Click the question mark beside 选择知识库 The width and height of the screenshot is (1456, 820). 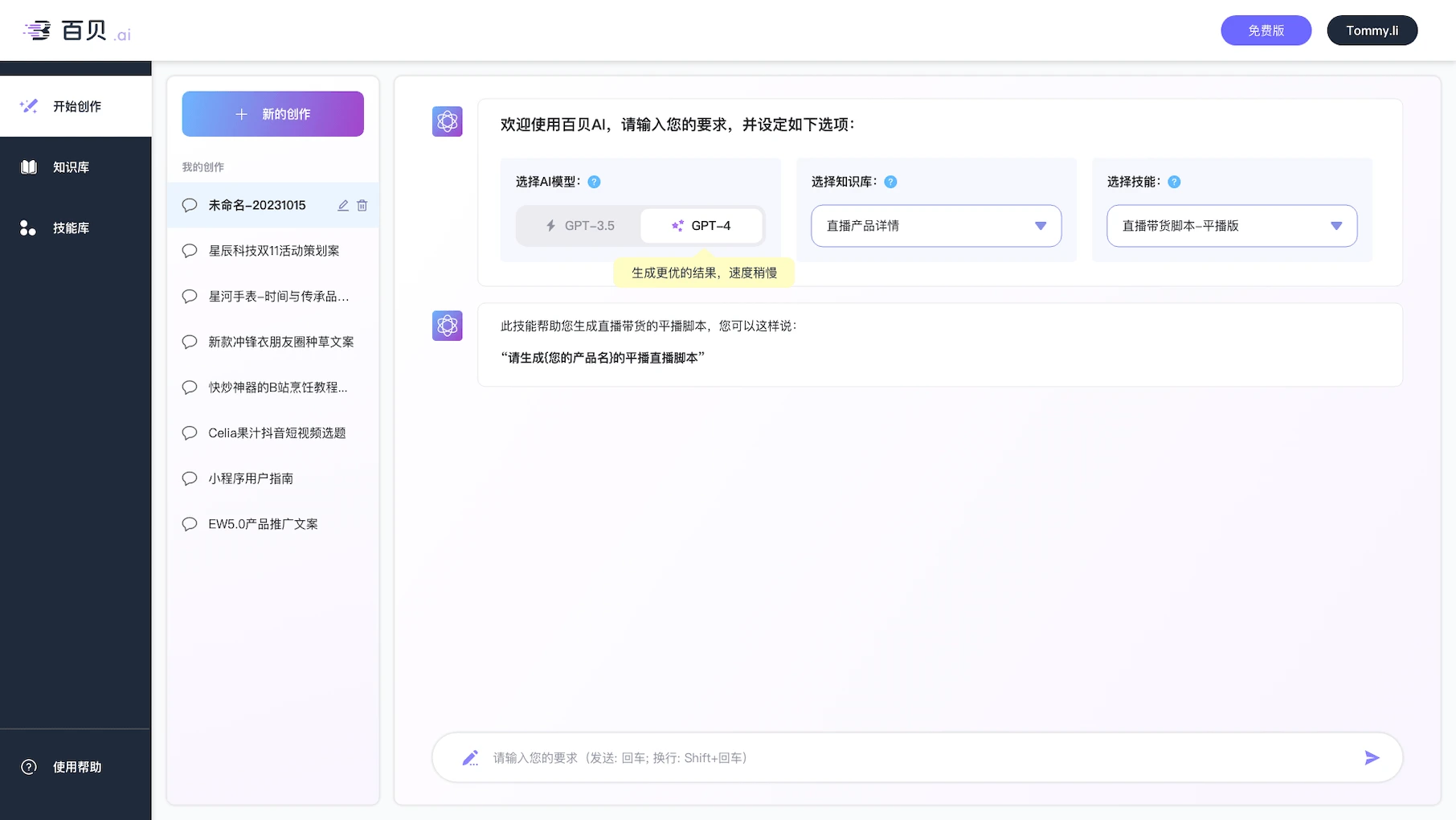click(x=890, y=182)
